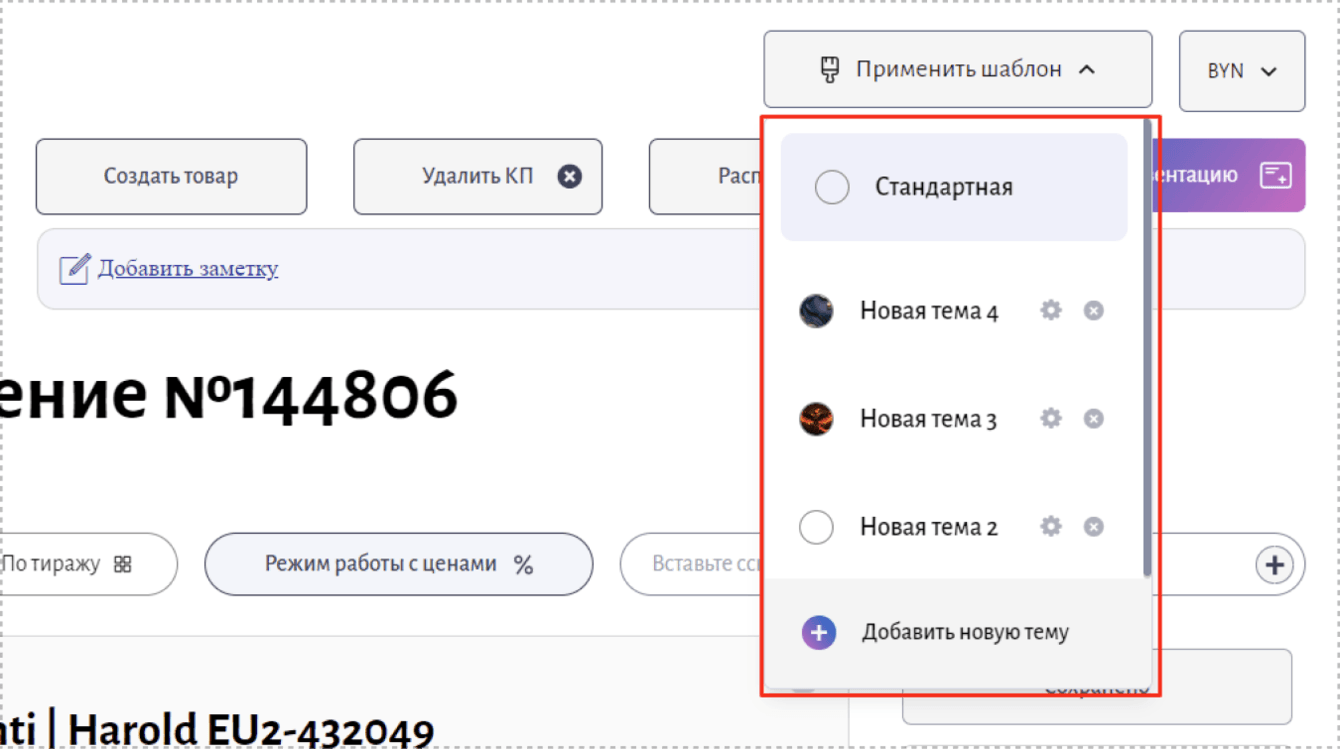This screenshot has width=1340, height=749.
Task: Open settings gear for Новая тема 4
Action: [1050, 310]
